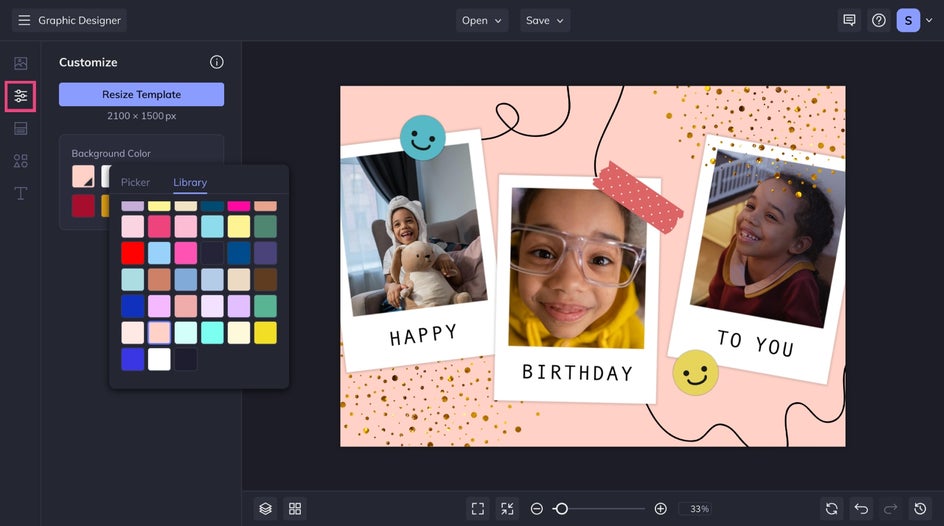Click the current background color swatch with corner triangle
Screen dimensions: 944x526
[x=83, y=176]
